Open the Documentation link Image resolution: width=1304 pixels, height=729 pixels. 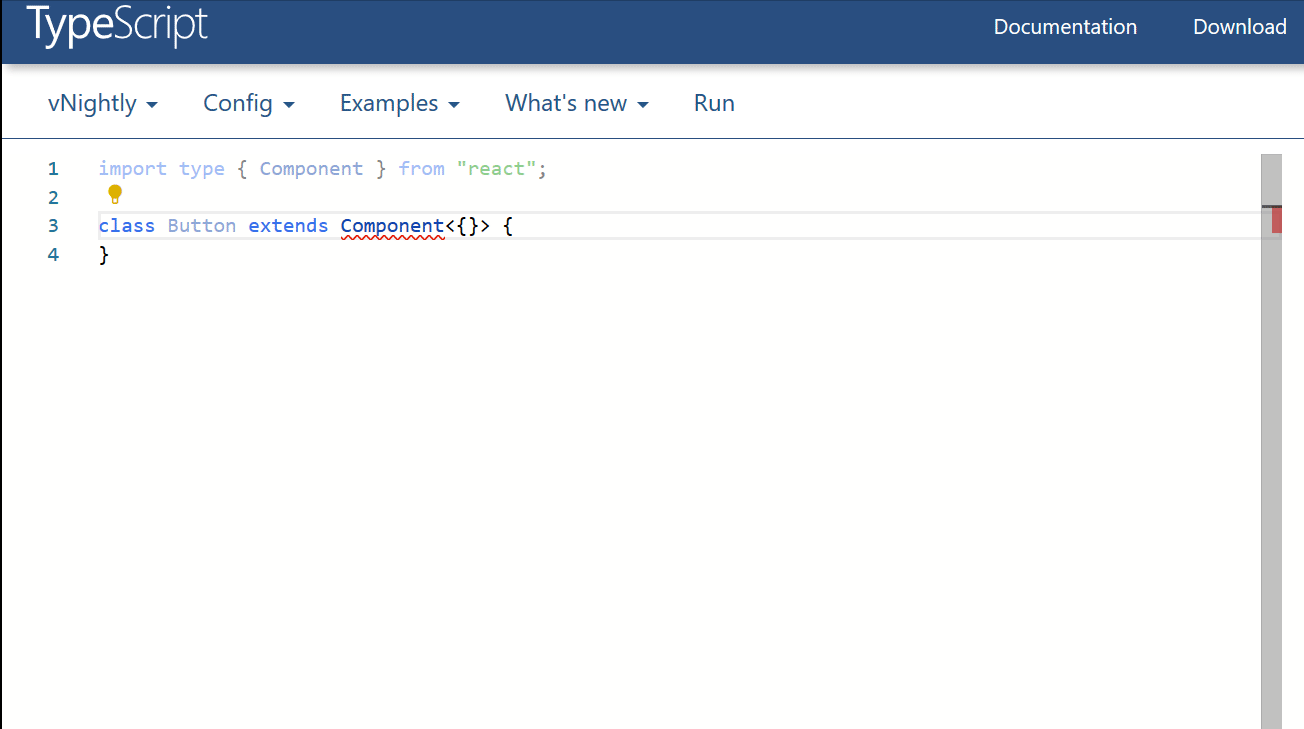(1065, 27)
